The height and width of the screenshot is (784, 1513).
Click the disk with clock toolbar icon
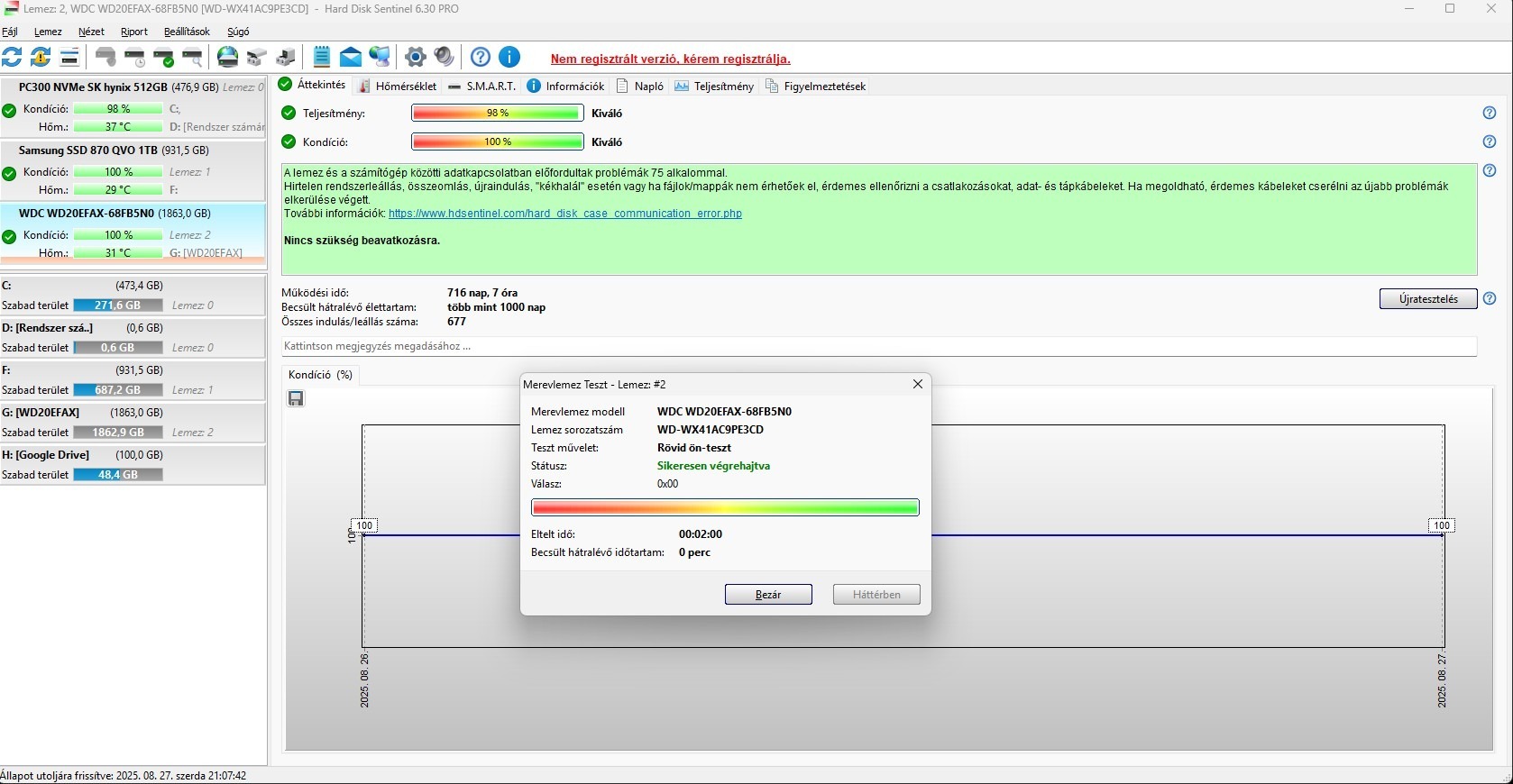coord(134,57)
